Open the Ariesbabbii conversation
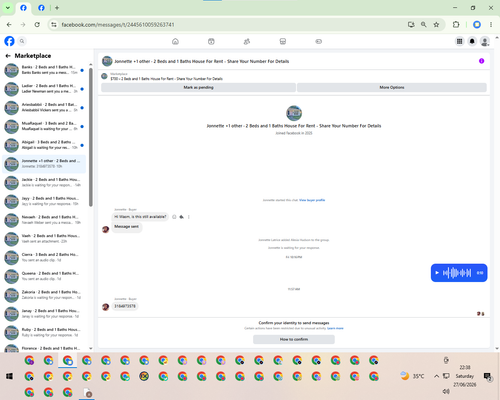This screenshot has height=400, width=500. tap(44, 107)
